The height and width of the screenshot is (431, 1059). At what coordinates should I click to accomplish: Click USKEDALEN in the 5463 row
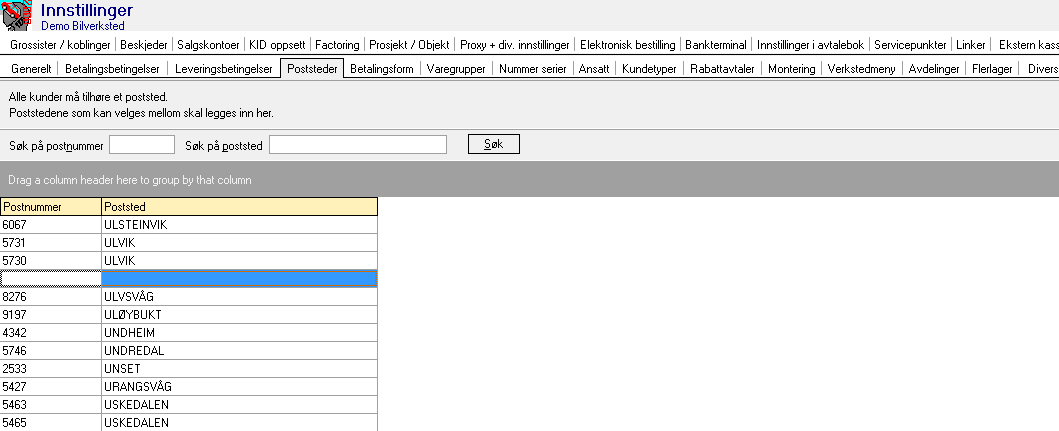[x=240, y=405]
